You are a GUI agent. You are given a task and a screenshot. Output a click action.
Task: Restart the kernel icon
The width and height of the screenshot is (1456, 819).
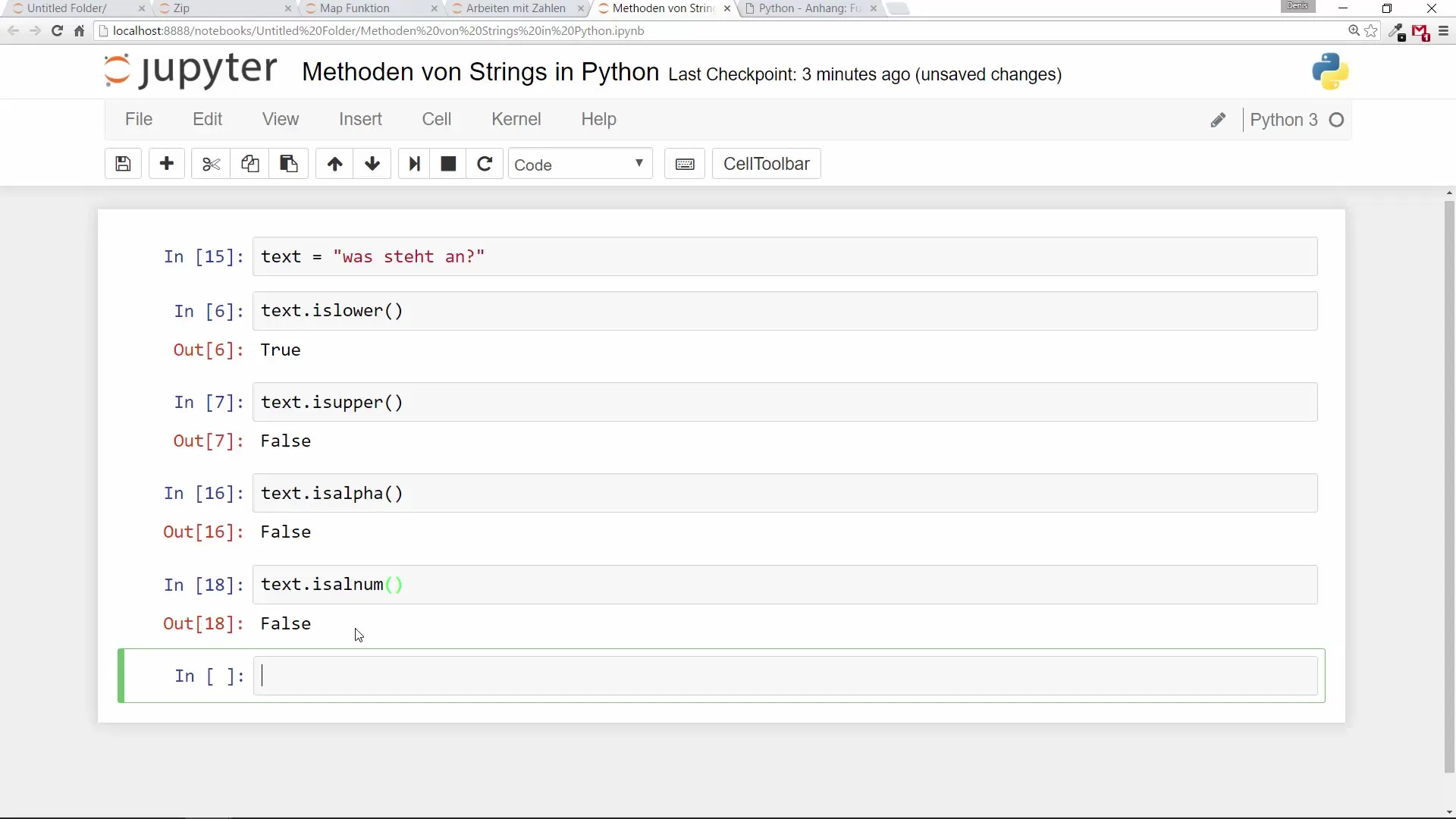coord(485,164)
